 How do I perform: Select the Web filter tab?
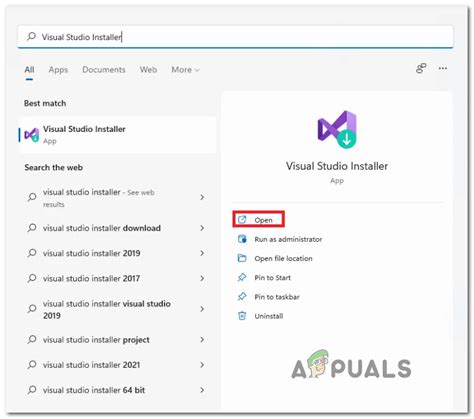click(148, 70)
